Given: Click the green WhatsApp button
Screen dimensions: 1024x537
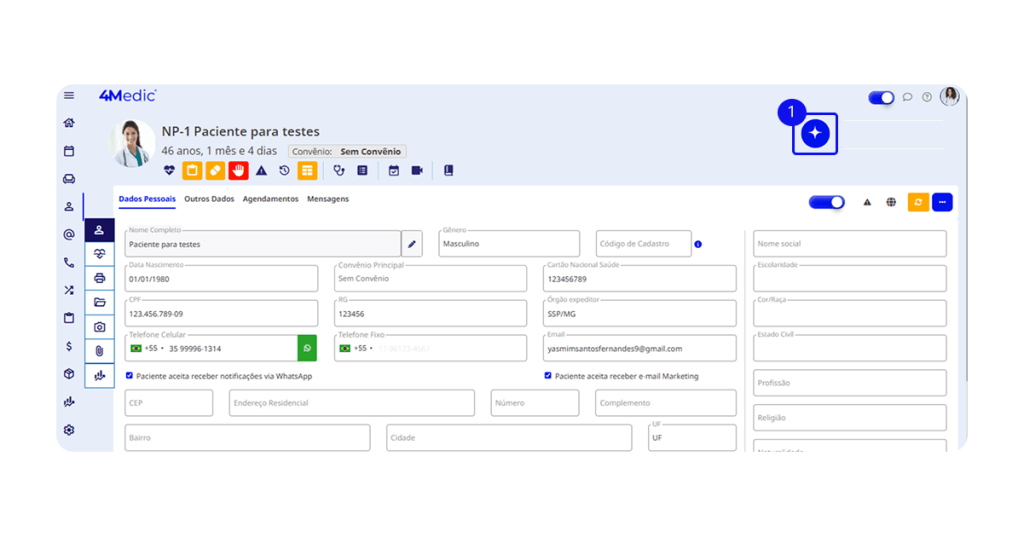Looking at the screenshot, I should coord(307,348).
